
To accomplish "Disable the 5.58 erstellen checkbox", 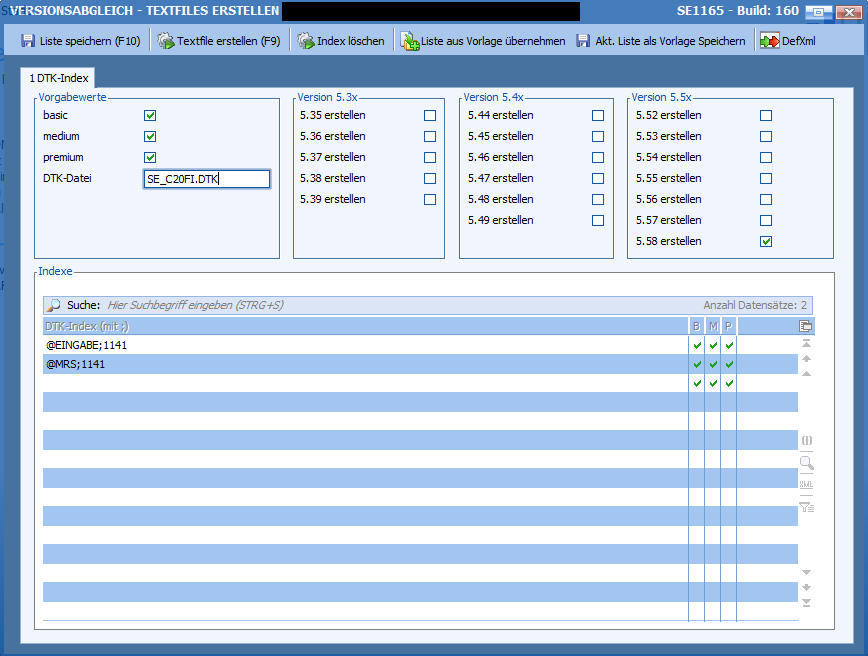I will point(766,241).
